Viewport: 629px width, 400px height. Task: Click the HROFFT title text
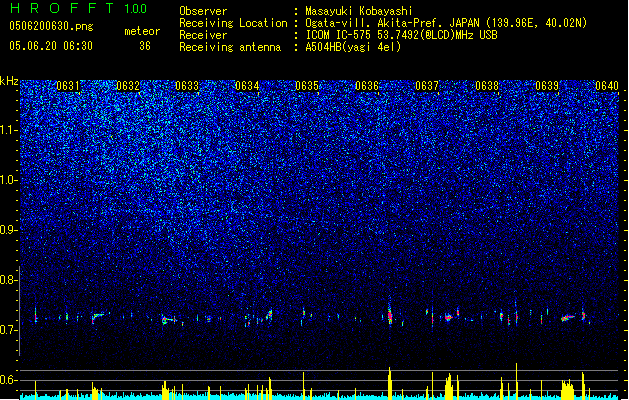pyautogui.click(x=63, y=8)
